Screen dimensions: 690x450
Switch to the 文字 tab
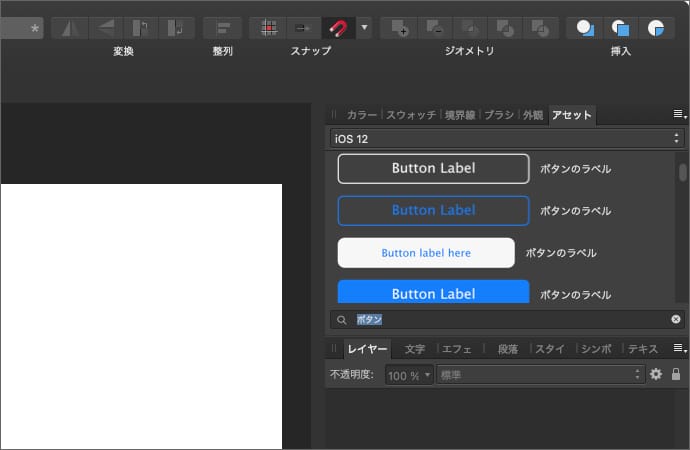point(415,349)
